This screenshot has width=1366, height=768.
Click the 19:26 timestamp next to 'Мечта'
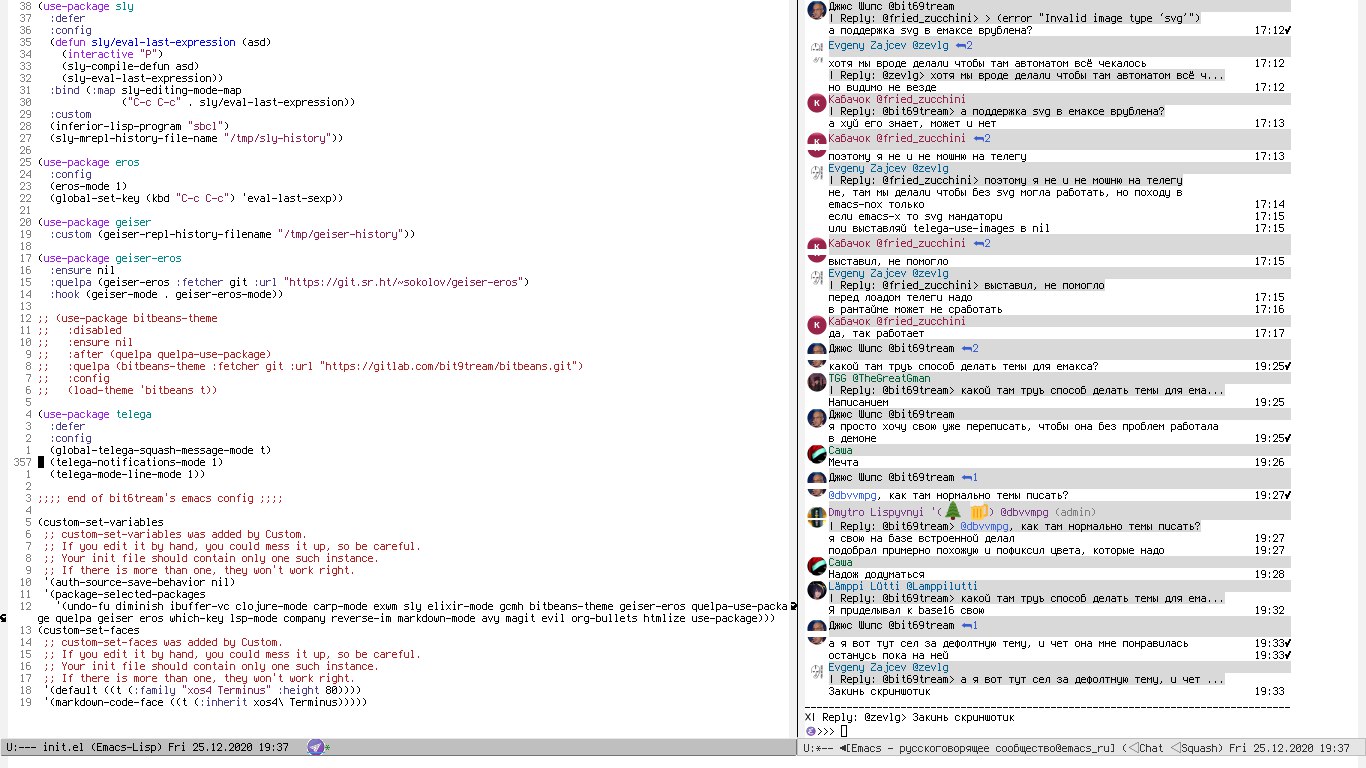1270,462
